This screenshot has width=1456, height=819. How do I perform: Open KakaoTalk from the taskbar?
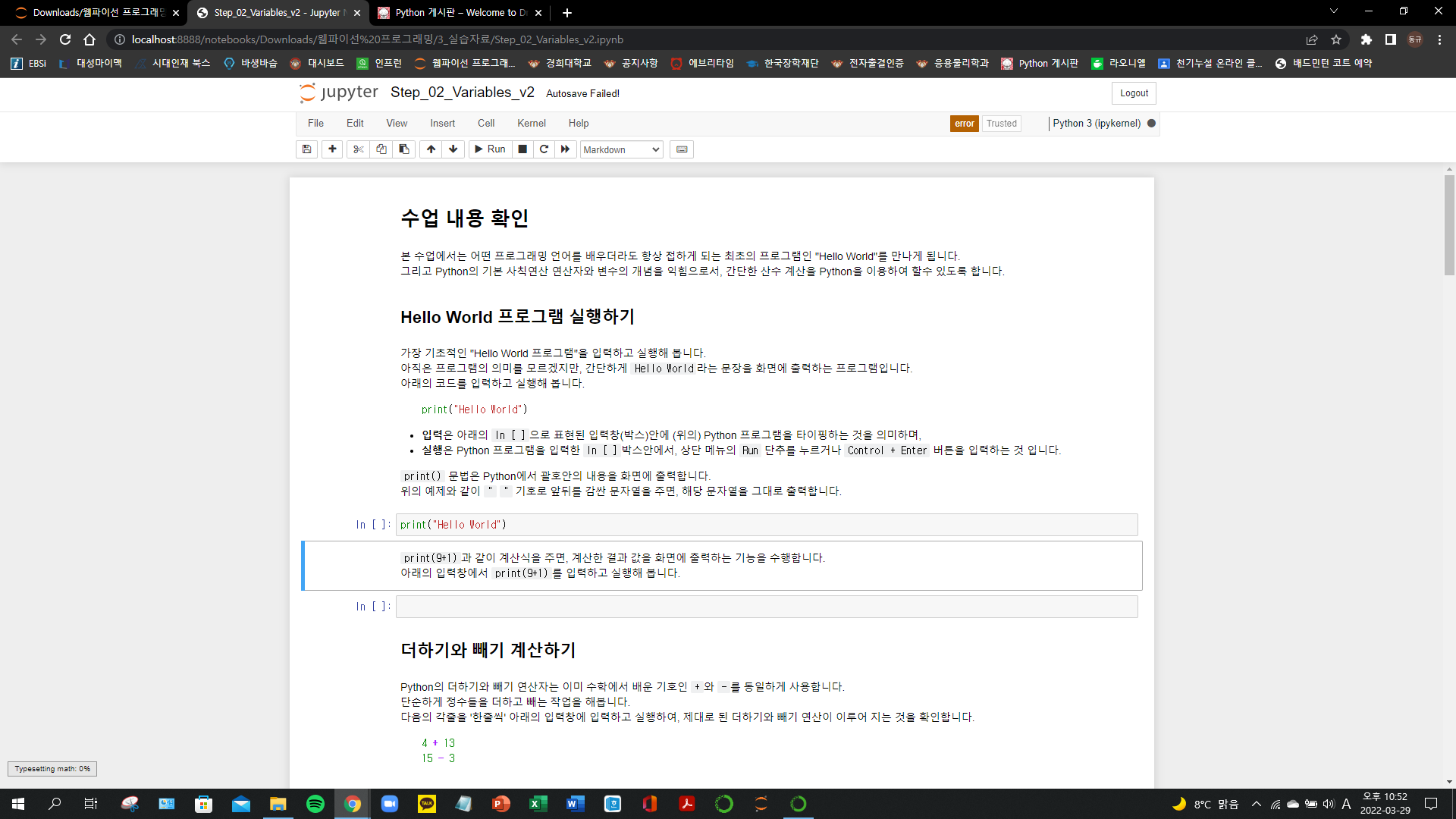pos(427,804)
